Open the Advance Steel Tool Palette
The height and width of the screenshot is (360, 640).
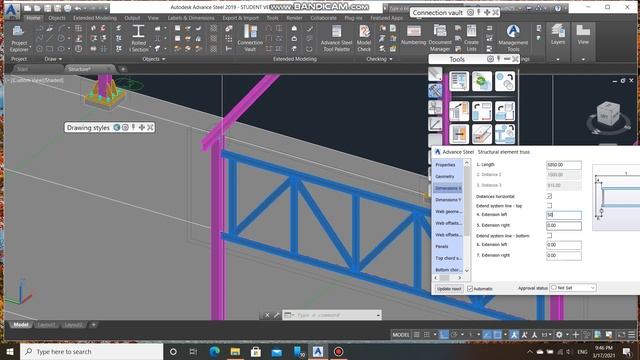pyautogui.click(x=336, y=38)
